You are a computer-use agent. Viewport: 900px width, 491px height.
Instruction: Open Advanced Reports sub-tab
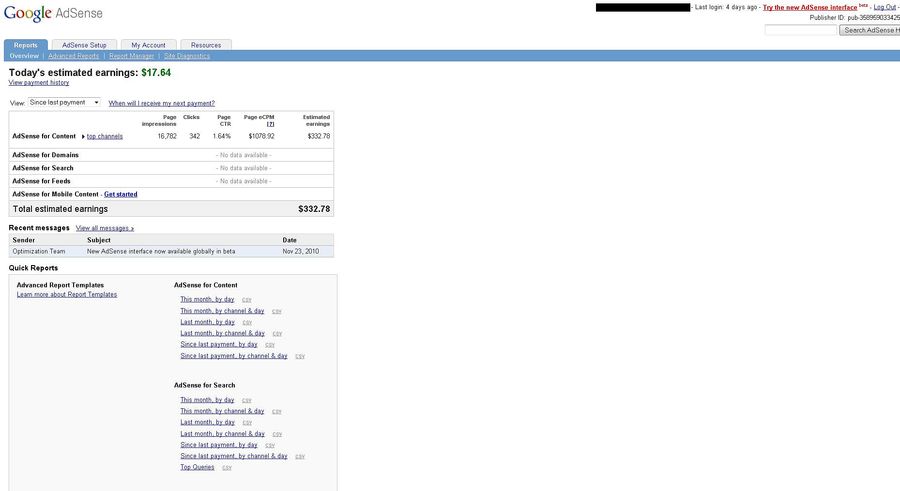(x=73, y=56)
